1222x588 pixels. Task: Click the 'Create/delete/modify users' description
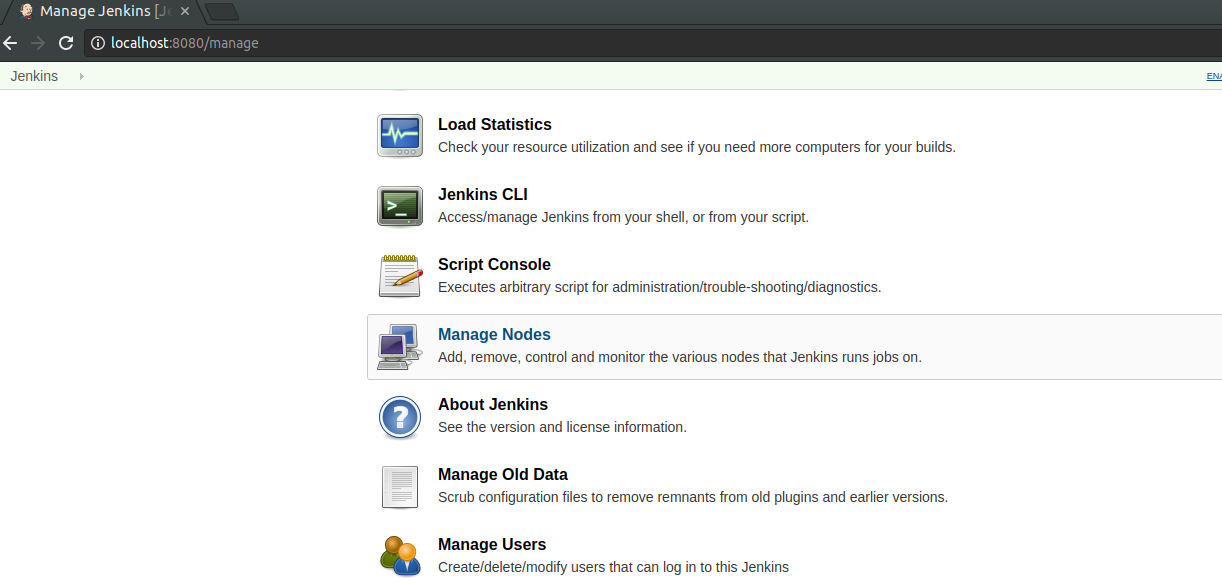tap(613, 567)
